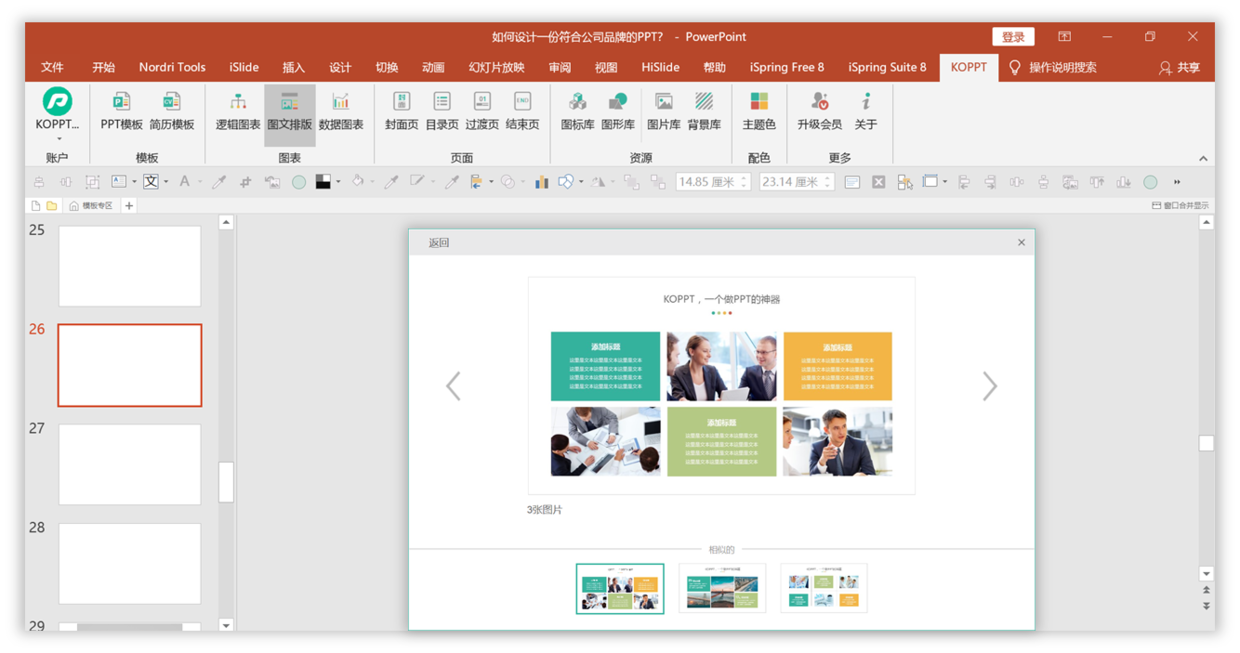This screenshot has height=653, width=1240.
Task: Click ribbon display options icon in title bar
Action: (x=1064, y=37)
